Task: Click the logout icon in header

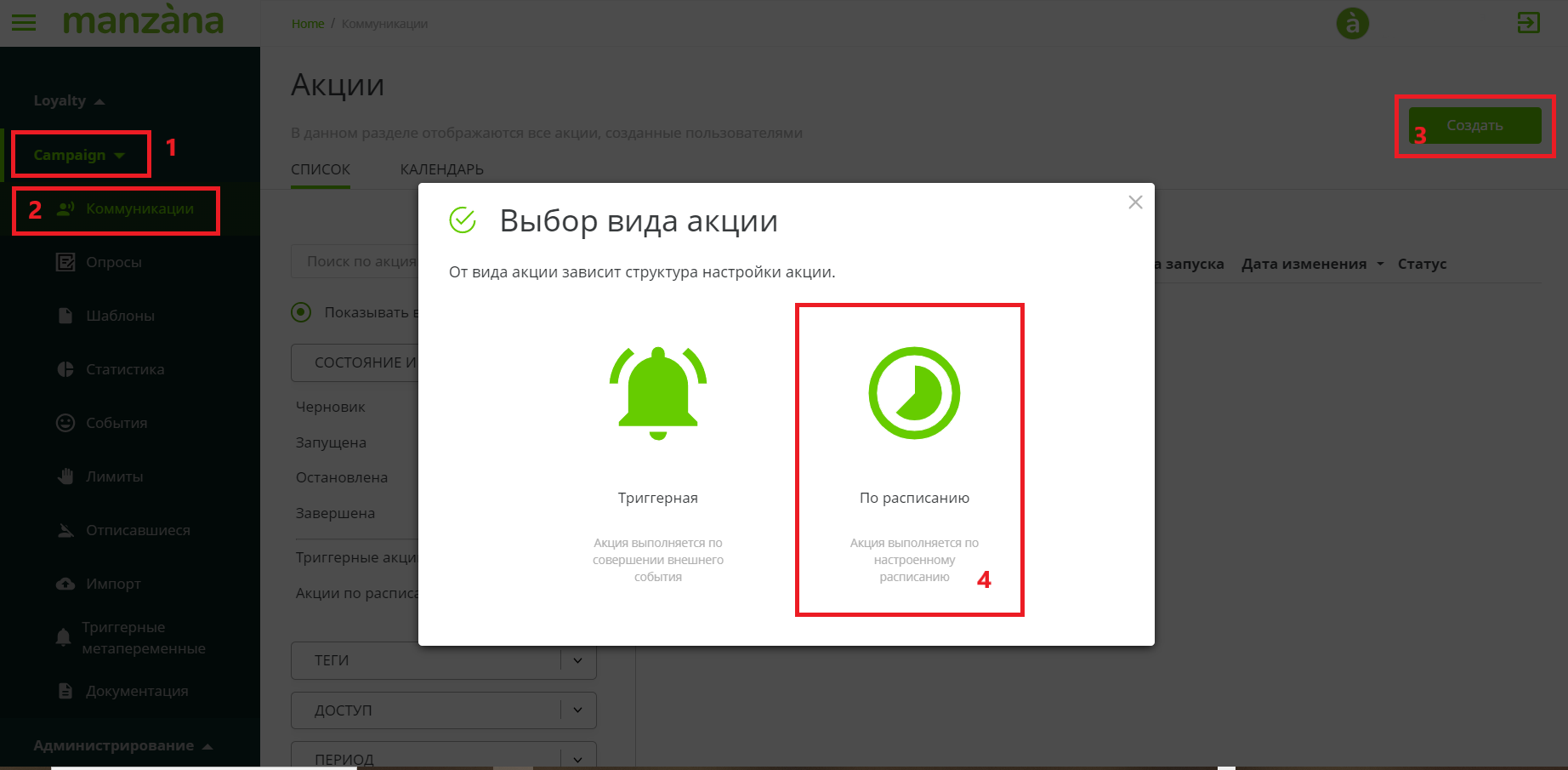Action: pos(1528,23)
